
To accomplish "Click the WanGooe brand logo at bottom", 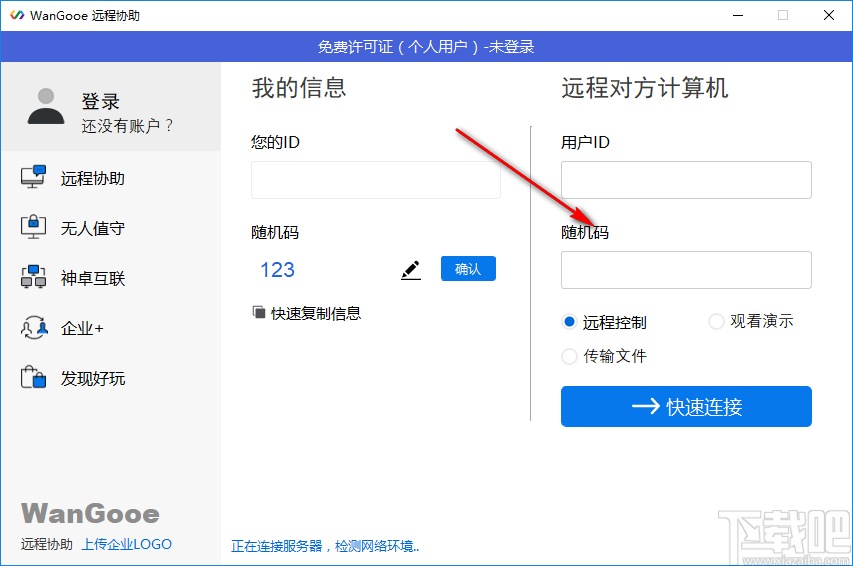I will click(90, 514).
